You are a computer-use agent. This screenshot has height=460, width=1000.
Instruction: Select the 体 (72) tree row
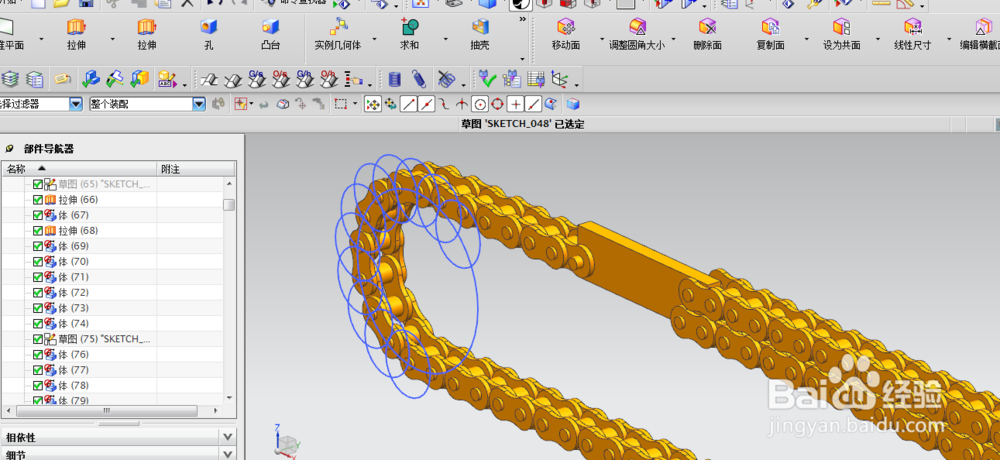coord(112,292)
